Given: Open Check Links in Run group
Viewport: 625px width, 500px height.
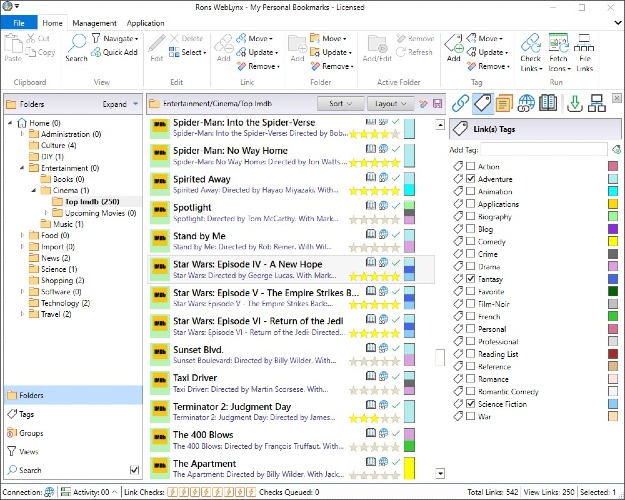Looking at the screenshot, I should [x=531, y=53].
